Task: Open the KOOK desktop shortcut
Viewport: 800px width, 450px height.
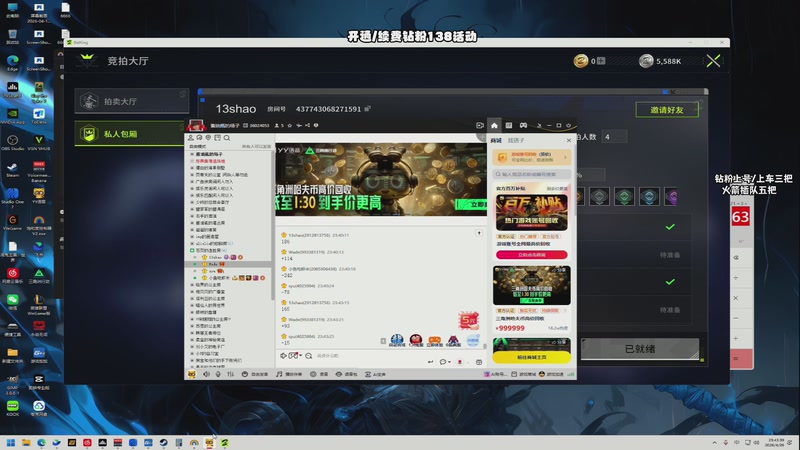Action: (x=13, y=408)
